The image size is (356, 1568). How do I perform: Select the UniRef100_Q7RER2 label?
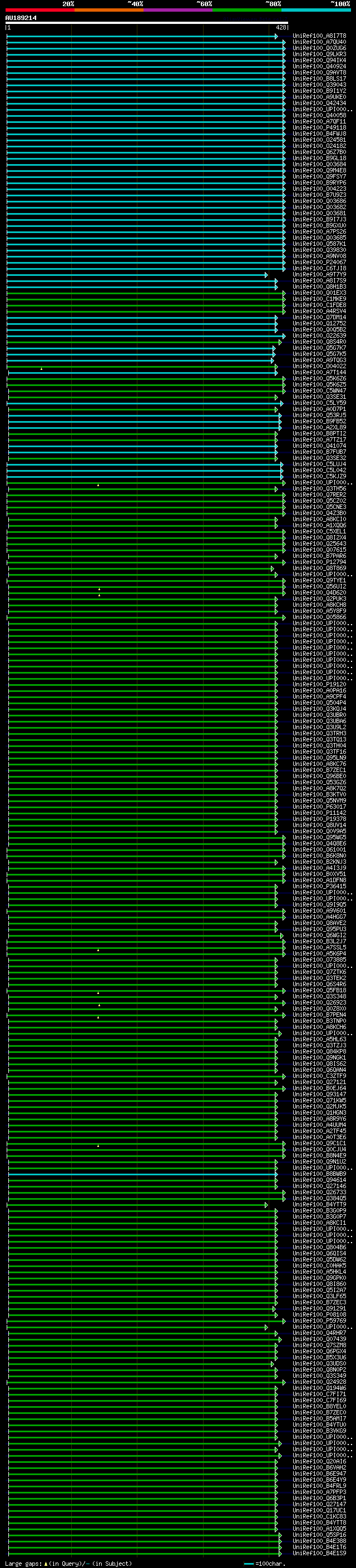point(319,495)
